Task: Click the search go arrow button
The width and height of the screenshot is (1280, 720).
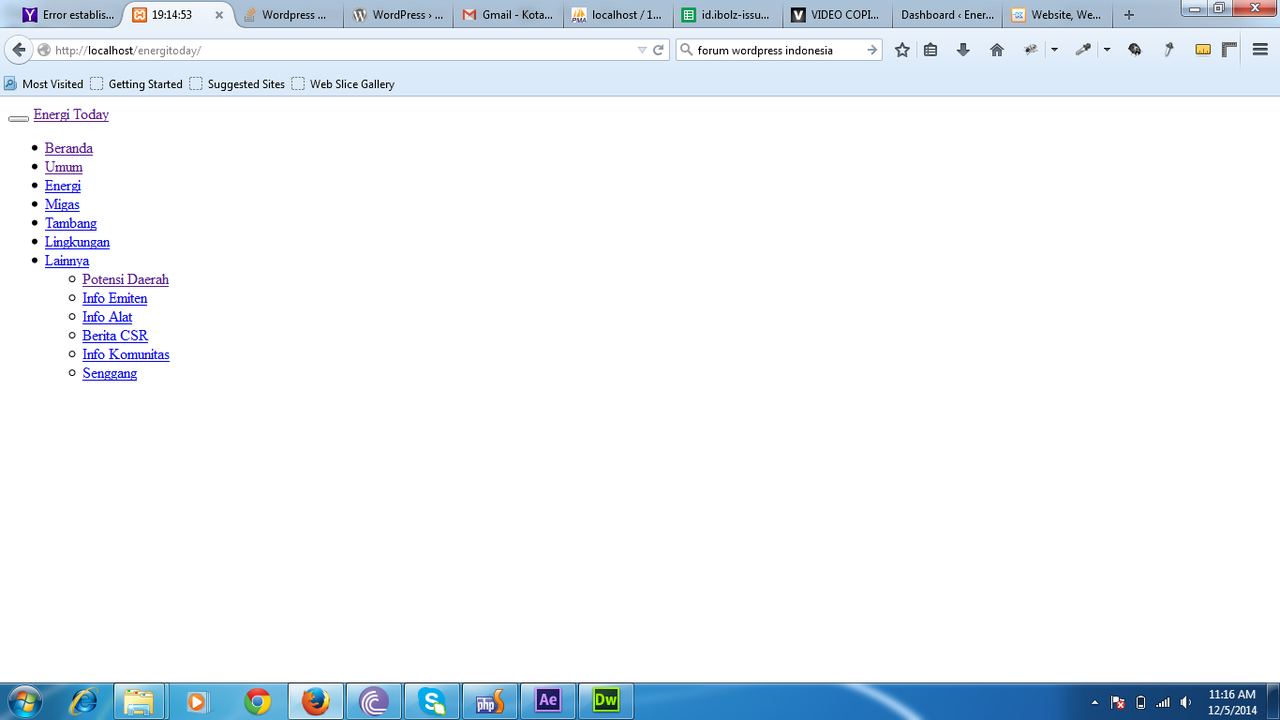Action: [872, 50]
